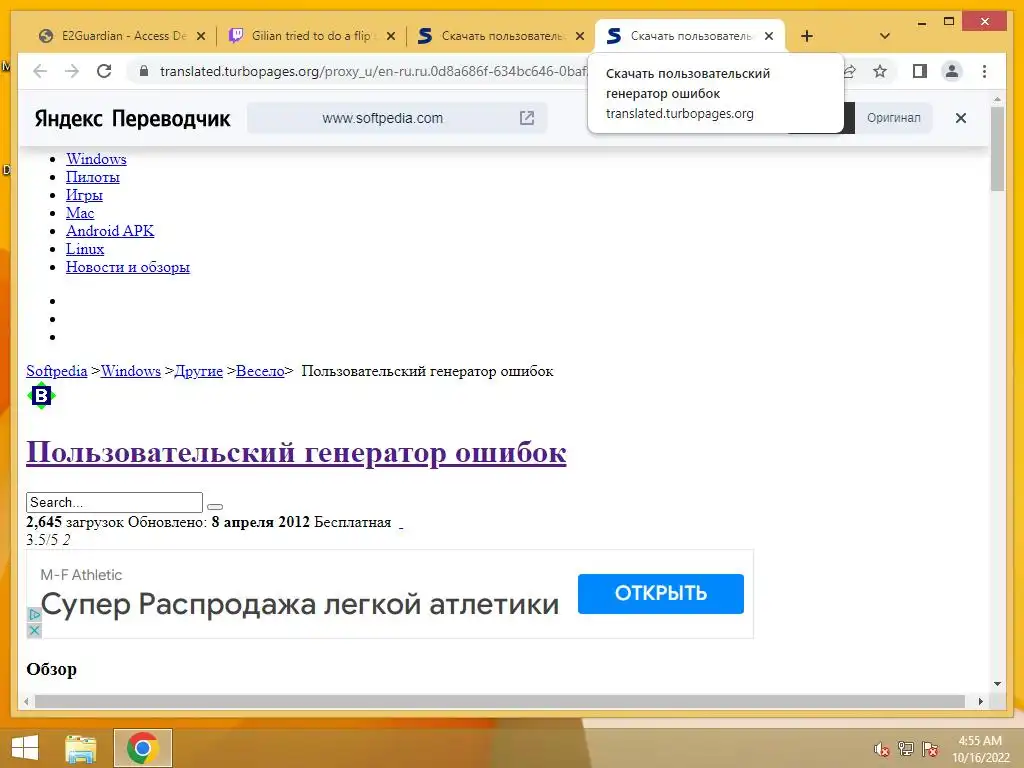The image size is (1024, 768).
Task: Open the Android APK link
Action: [110, 231]
